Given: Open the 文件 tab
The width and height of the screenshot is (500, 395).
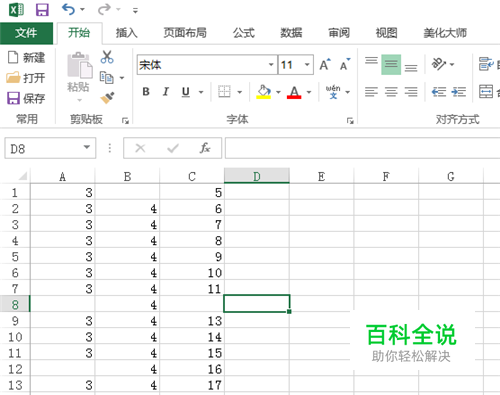Looking at the screenshot, I should click(x=26, y=33).
